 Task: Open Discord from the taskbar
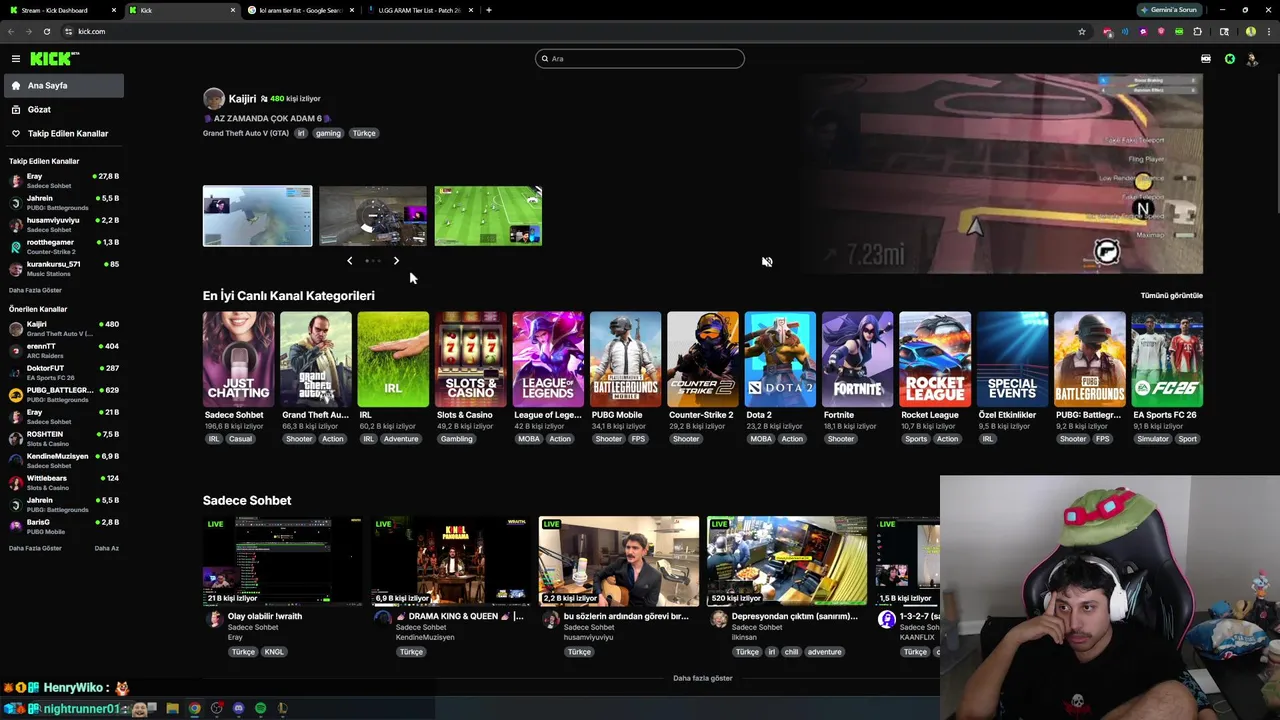click(x=238, y=708)
